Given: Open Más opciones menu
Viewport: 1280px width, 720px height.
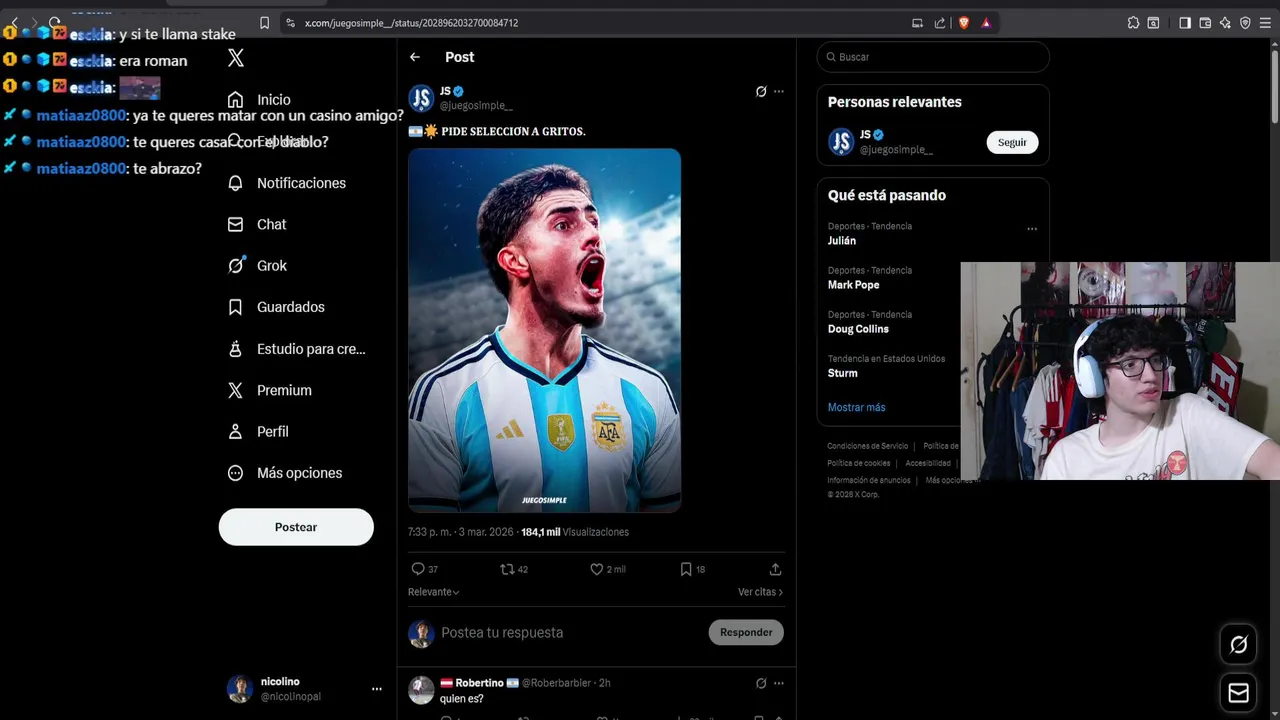Looking at the screenshot, I should pyautogui.click(x=285, y=473).
